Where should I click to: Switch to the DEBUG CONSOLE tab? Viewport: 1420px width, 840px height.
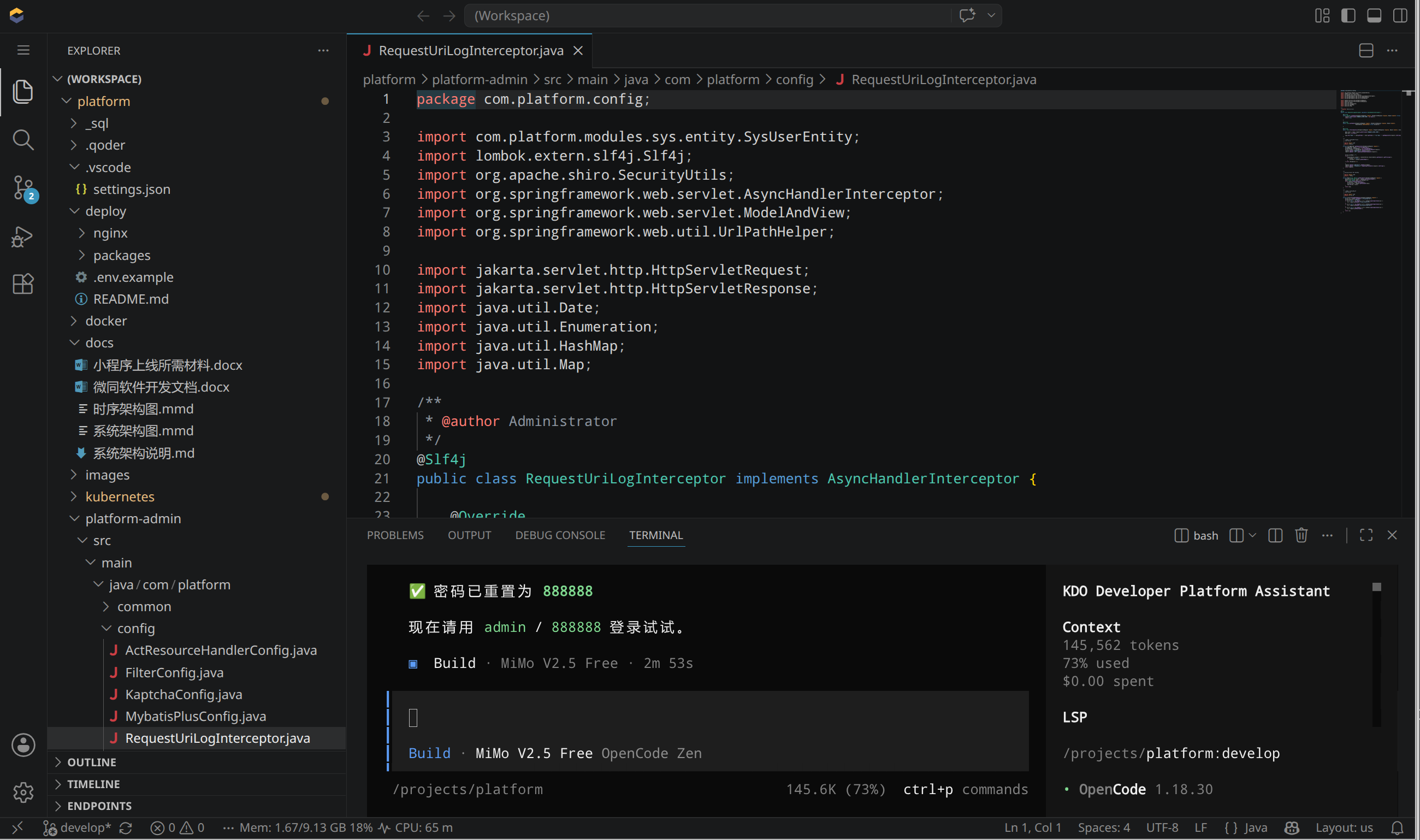[560, 535]
